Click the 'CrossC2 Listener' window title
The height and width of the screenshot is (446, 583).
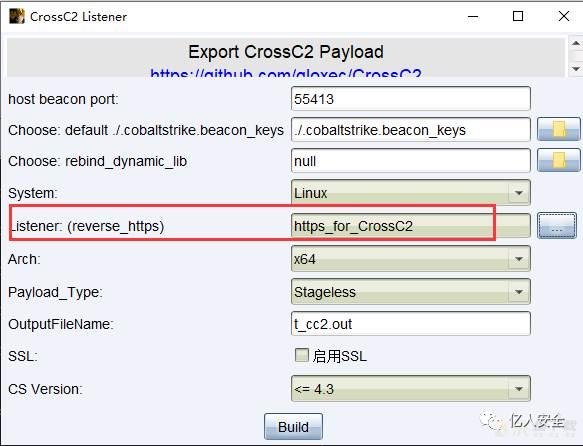click(x=78, y=17)
